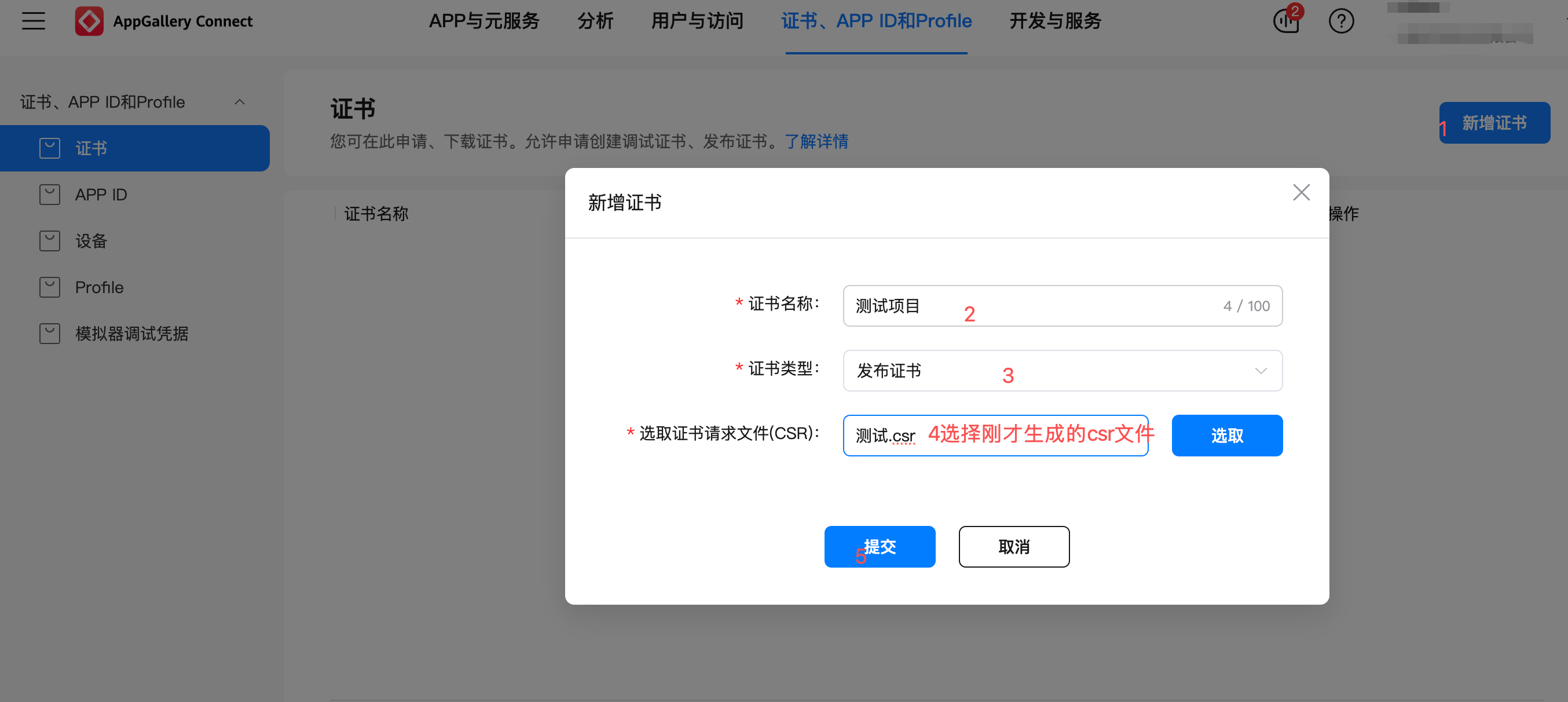Open the notifications icon with badge
Image resolution: width=1568 pixels, height=702 pixels.
point(1285,21)
